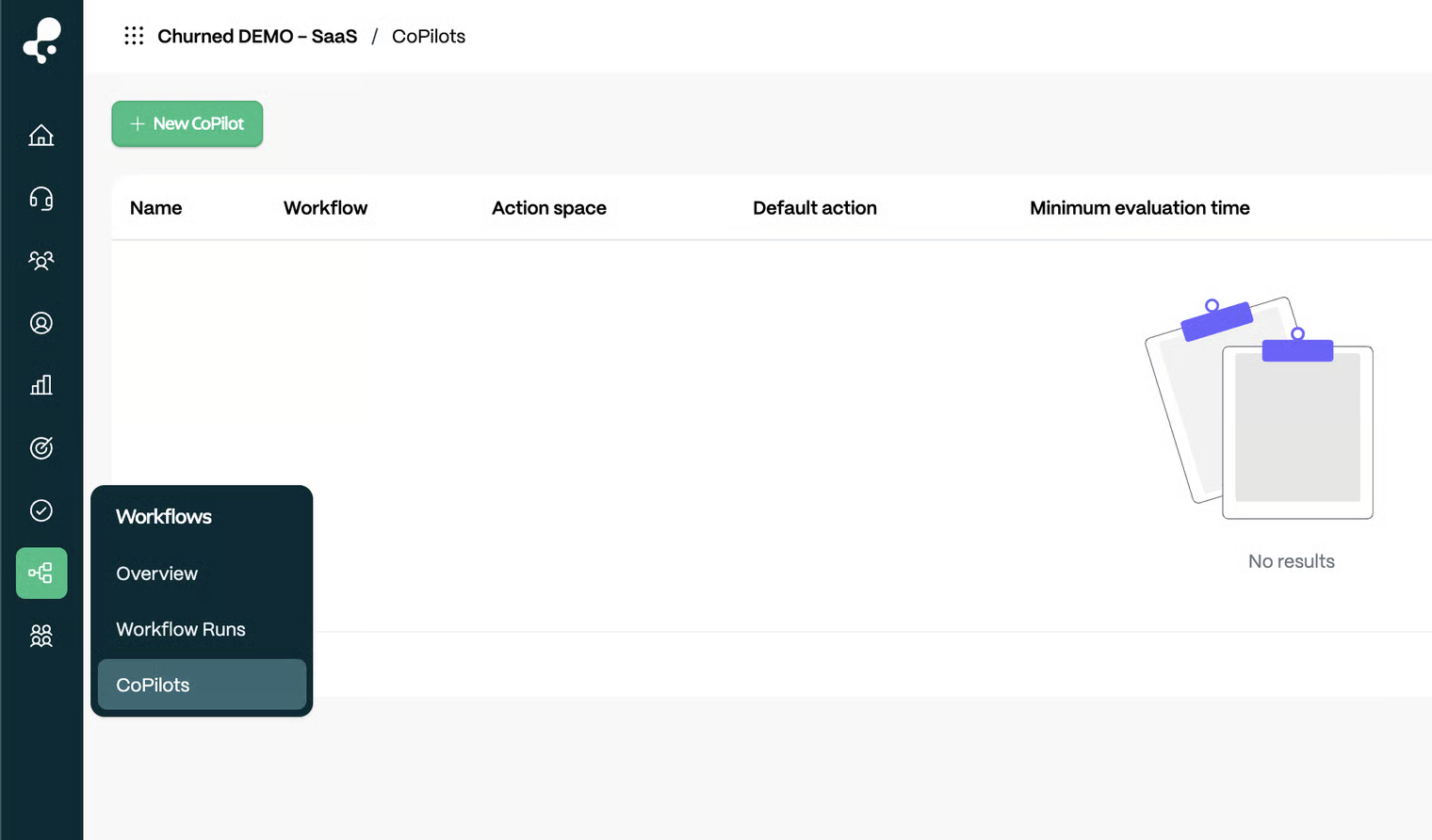The image size is (1432, 840).
Task: Select the target goal icon in the sidebar
Action: tap(41, 448)
